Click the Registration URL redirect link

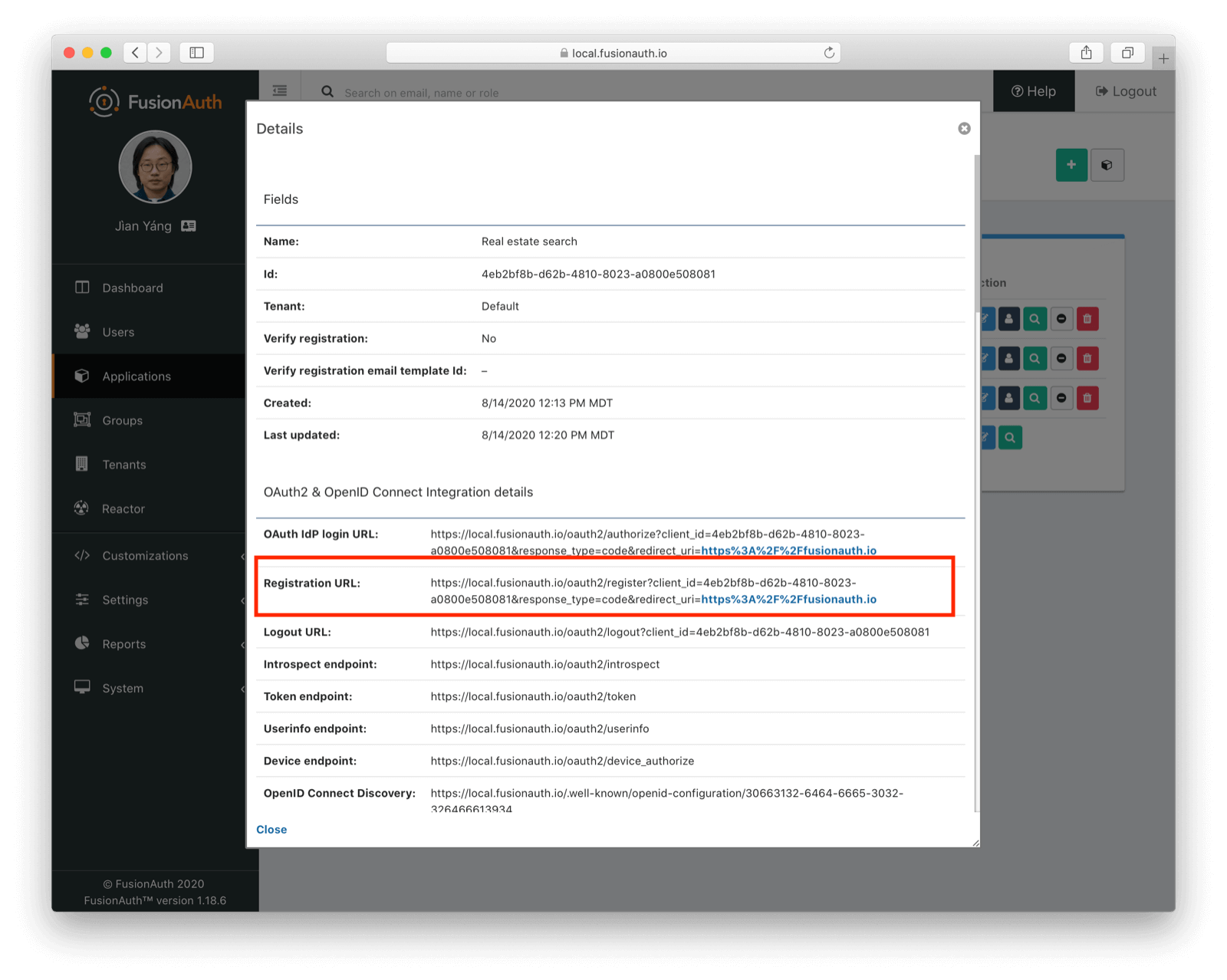pos(788,600)
